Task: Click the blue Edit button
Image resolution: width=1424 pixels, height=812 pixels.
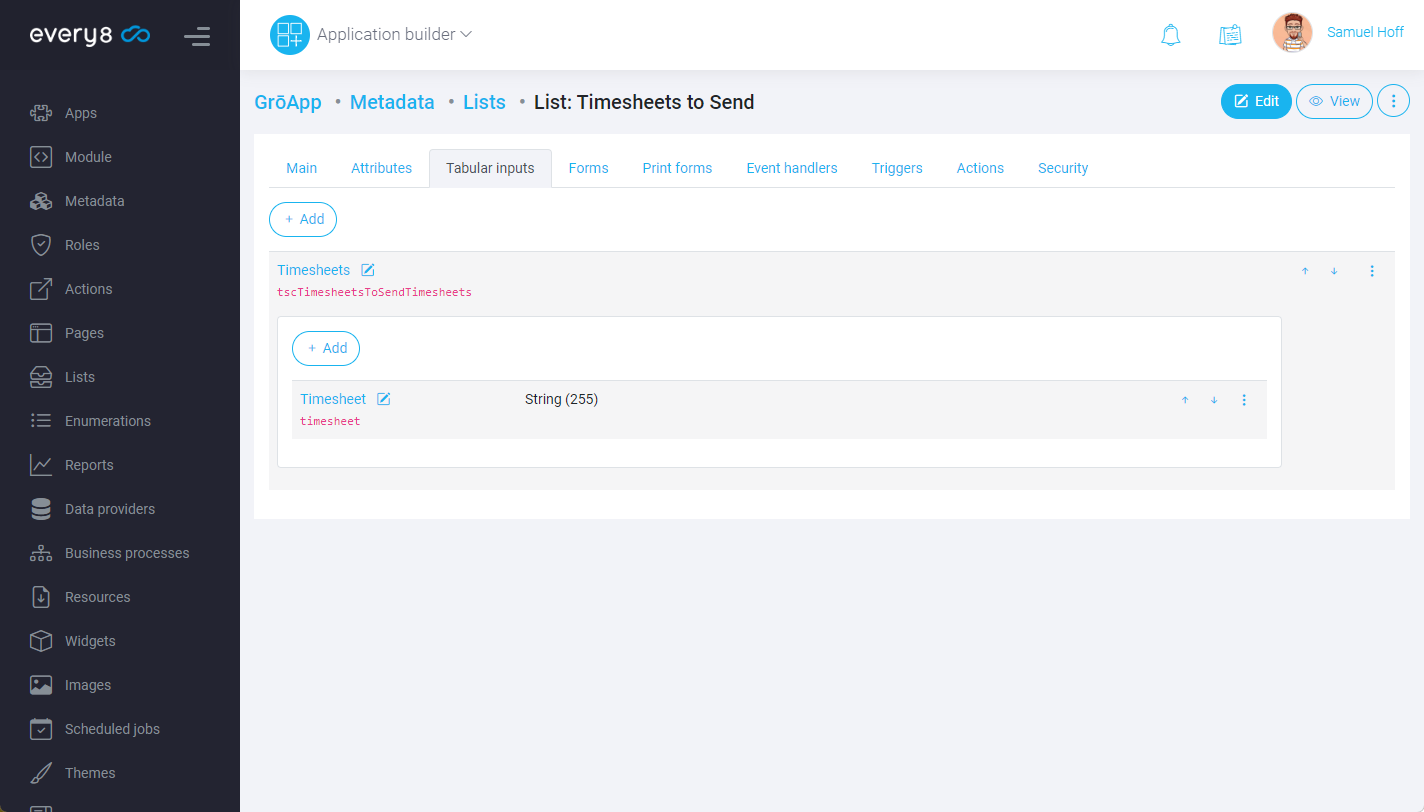Action: pos(1256,101)
